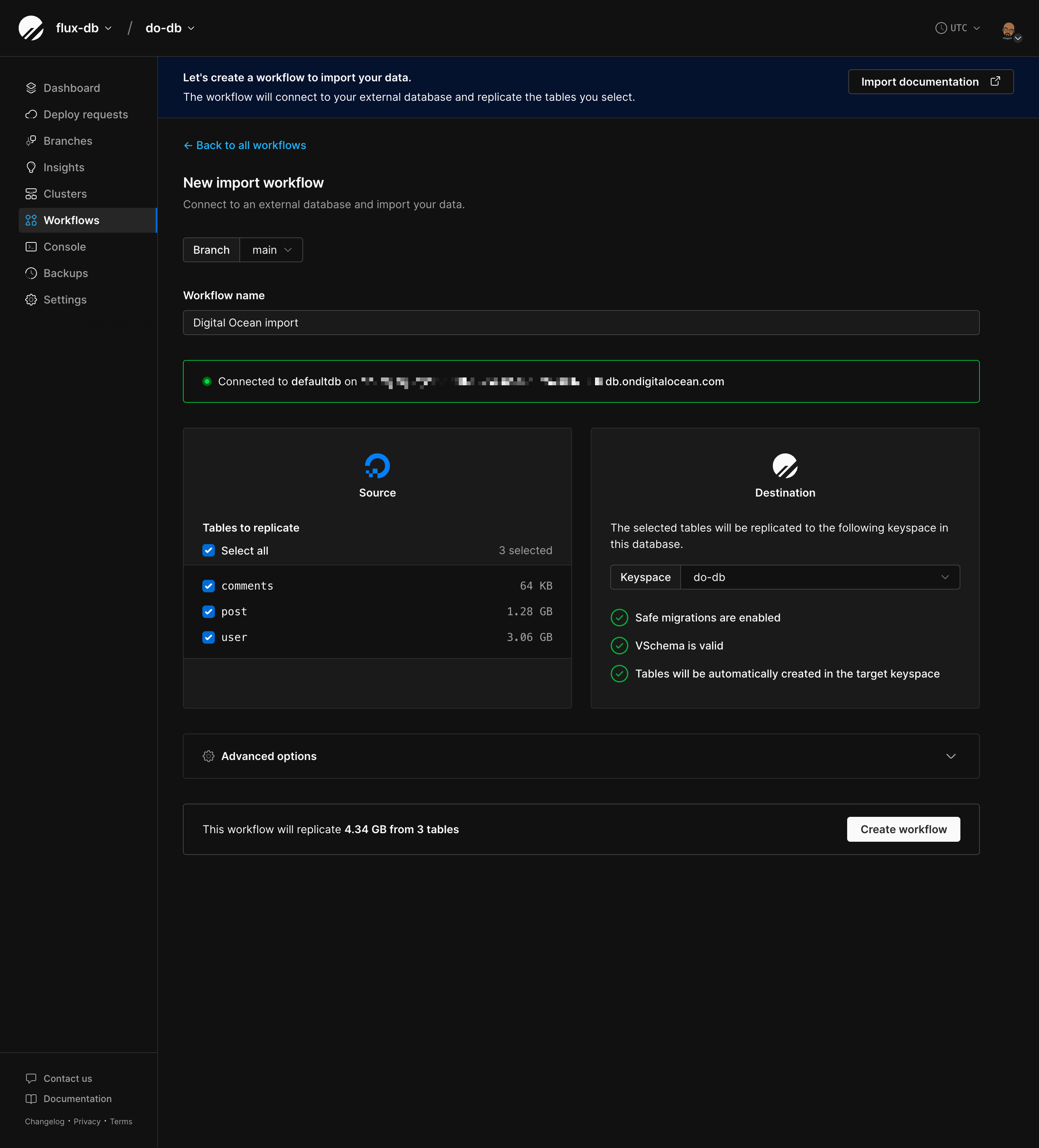Select Deploy requests in the sidebar
1039x1148 pixels.
click(x=85, y=114)
